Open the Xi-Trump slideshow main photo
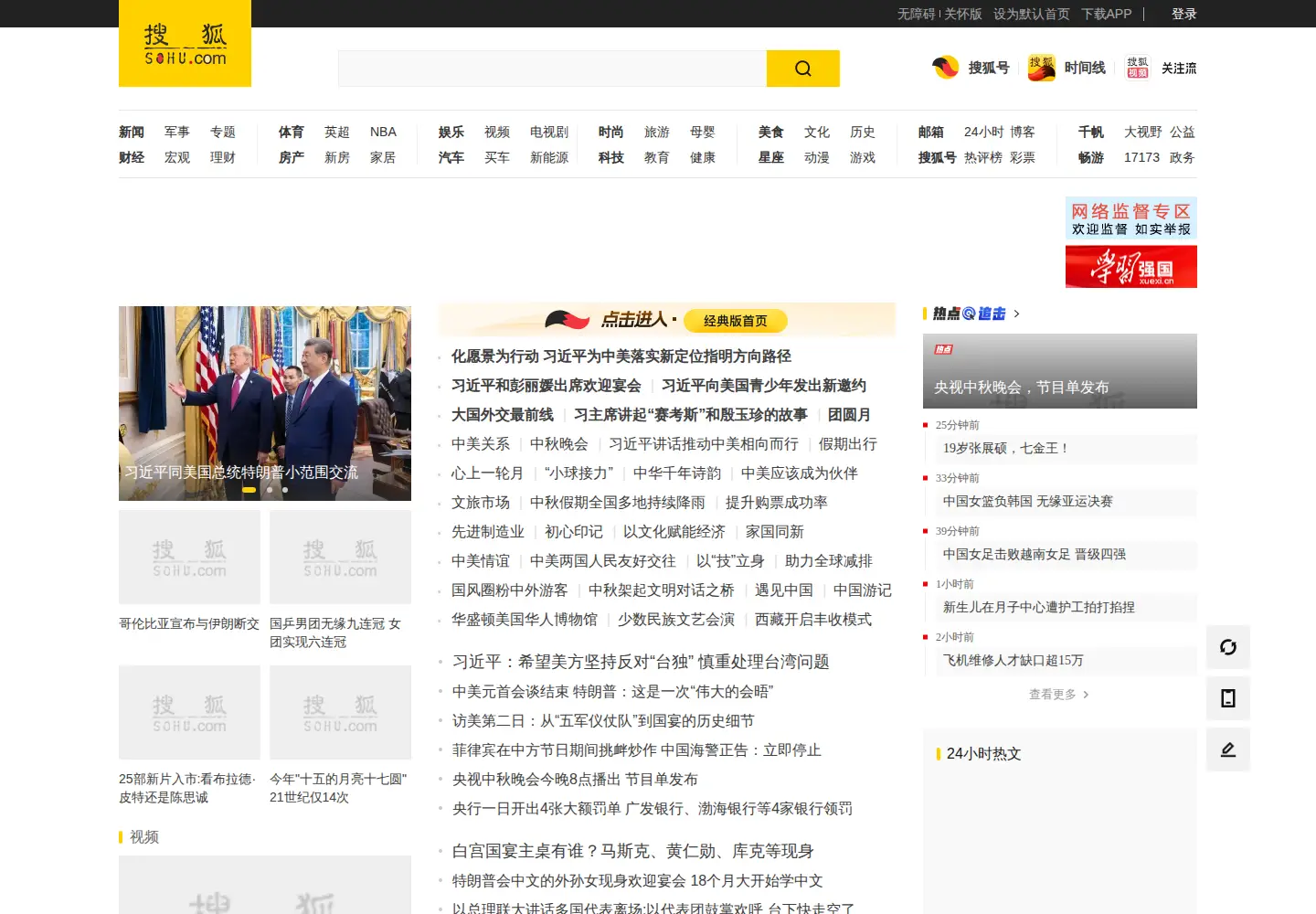The height and width of the screenshot is (914, 1316). (x=265, y=403)
